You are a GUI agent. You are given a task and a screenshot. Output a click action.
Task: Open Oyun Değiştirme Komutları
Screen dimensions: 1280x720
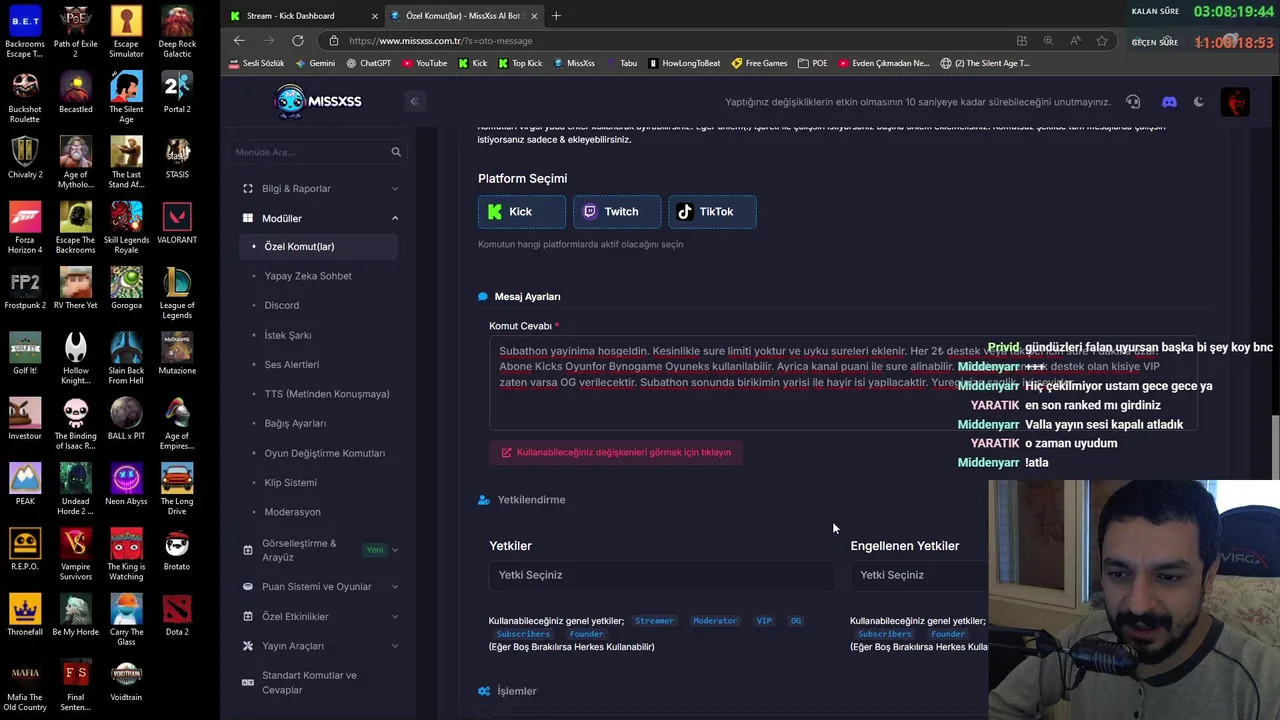tap(325, 453)
